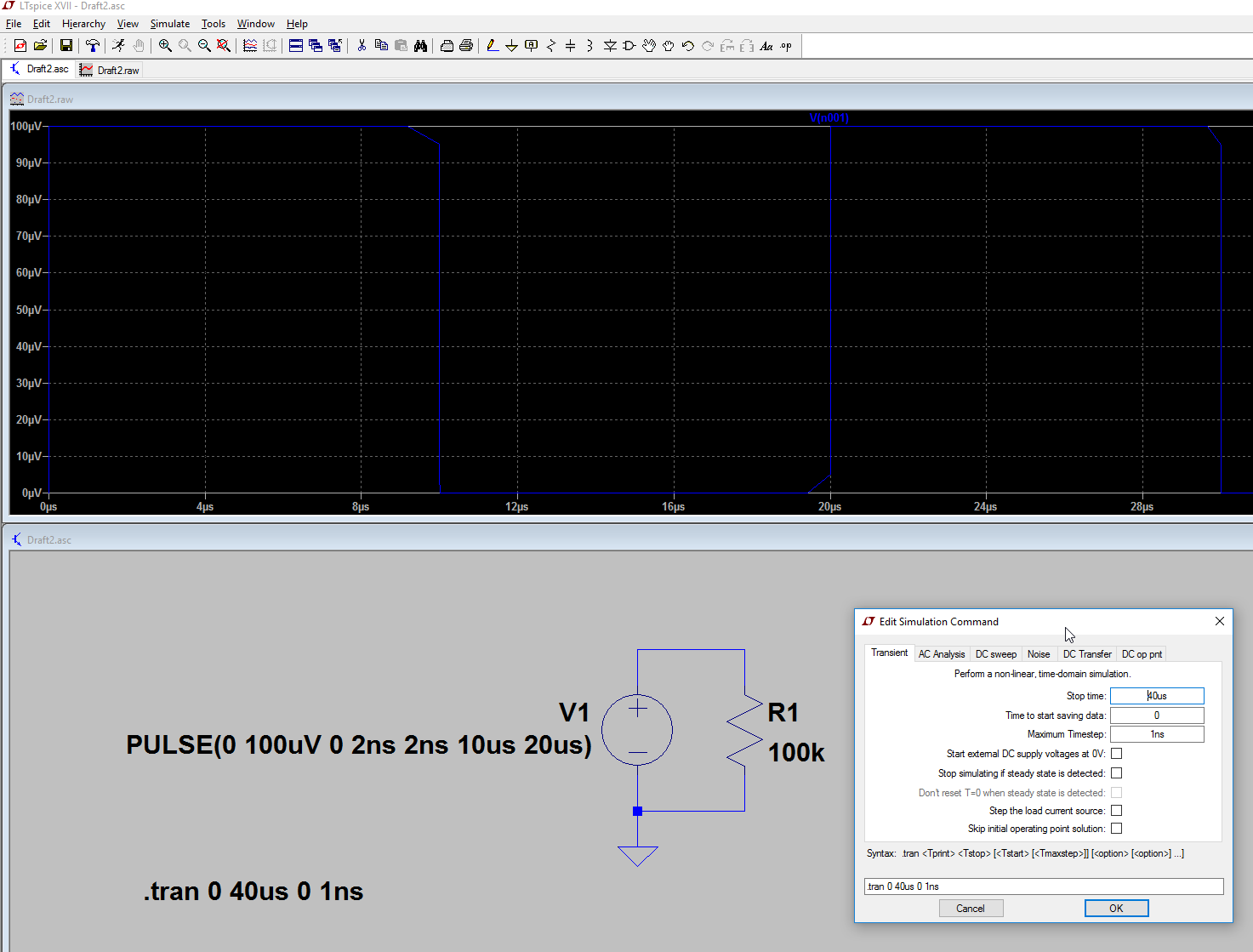Screen dimensions: 1253x952
Task: Zoom in with the magnifier plus icon
Action: [165, 46]
